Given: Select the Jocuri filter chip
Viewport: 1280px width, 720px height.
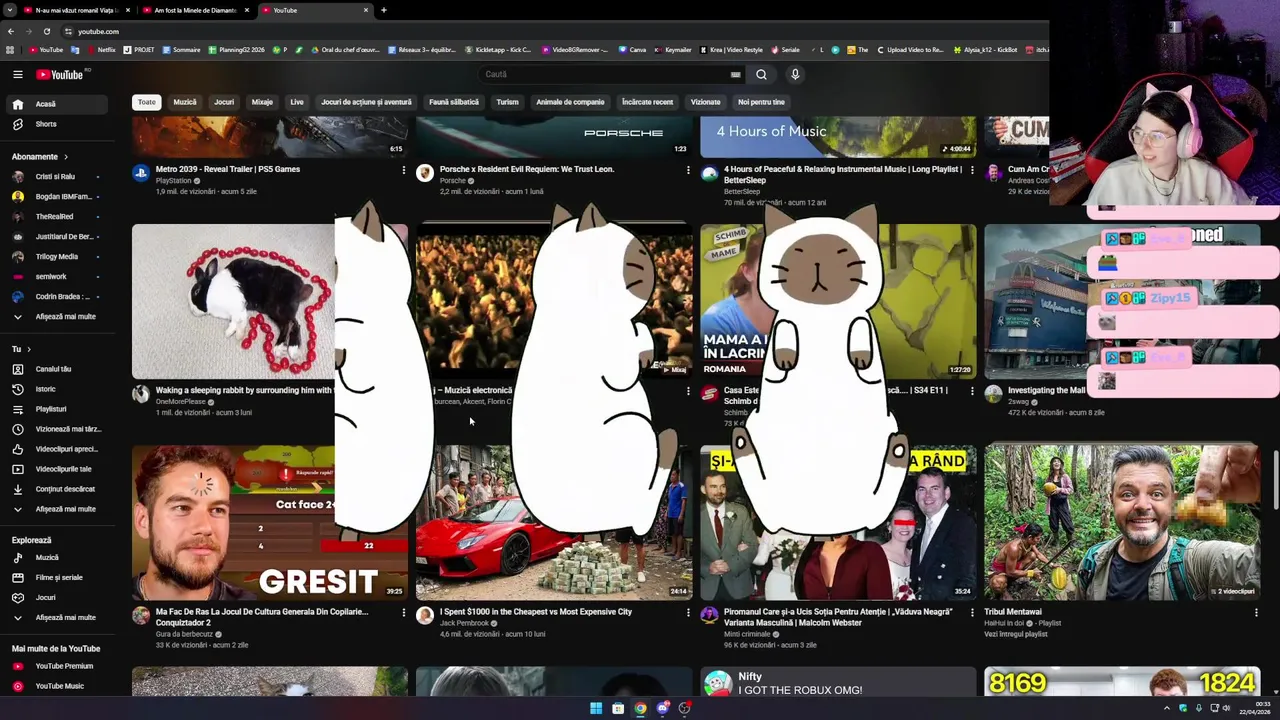Looking at the screenshot, I should 224,102.
